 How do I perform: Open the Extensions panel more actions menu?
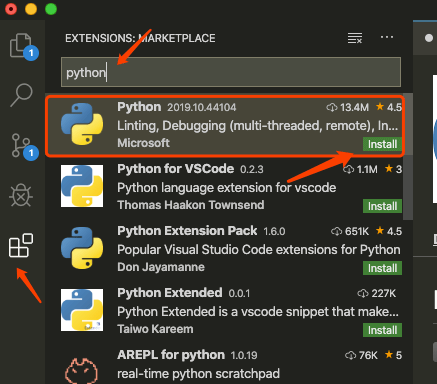[387, 37]
